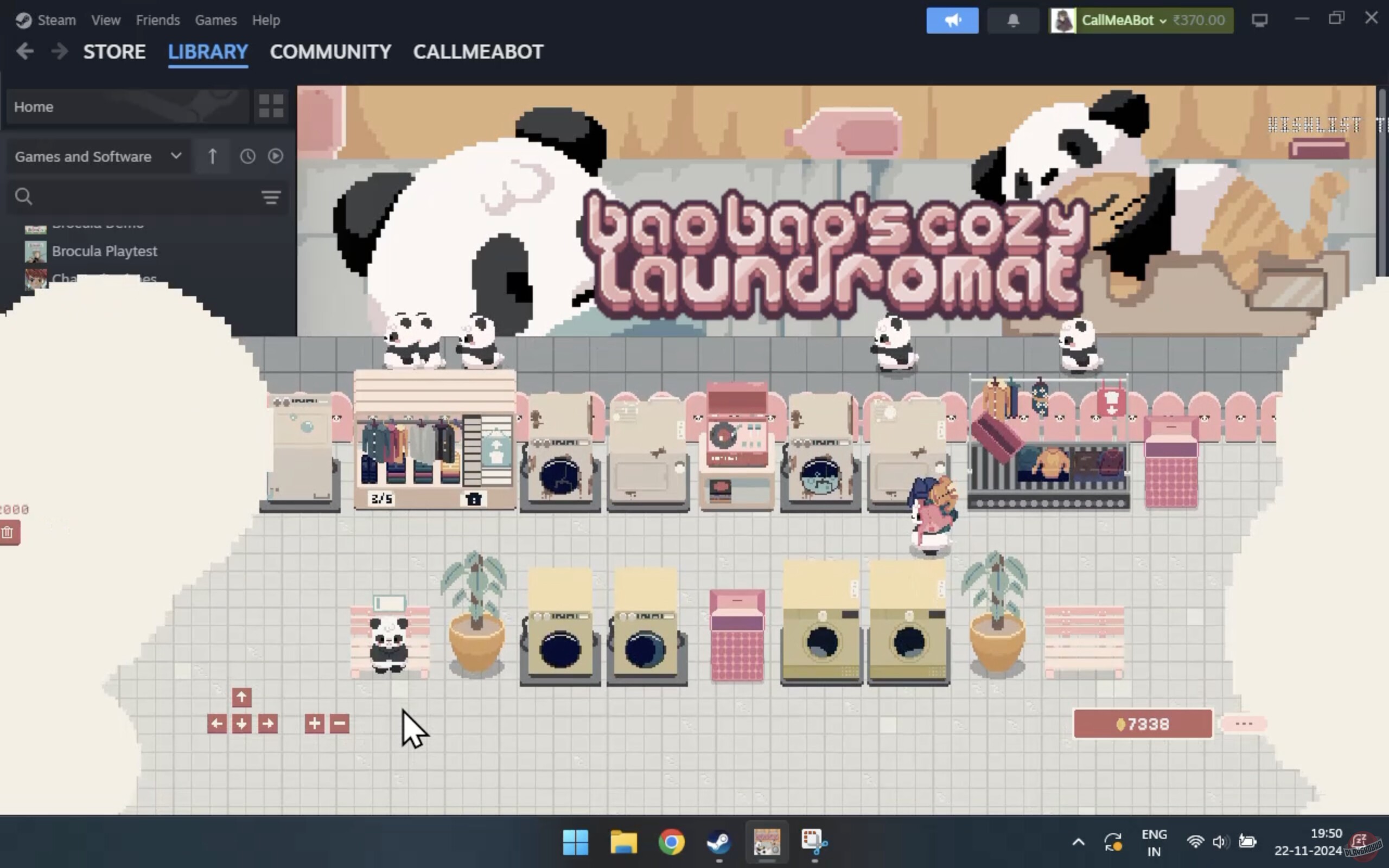Open Google Chrome from the taskbar
Viewport: 1389px width, 868px height.
pos(672,841)
